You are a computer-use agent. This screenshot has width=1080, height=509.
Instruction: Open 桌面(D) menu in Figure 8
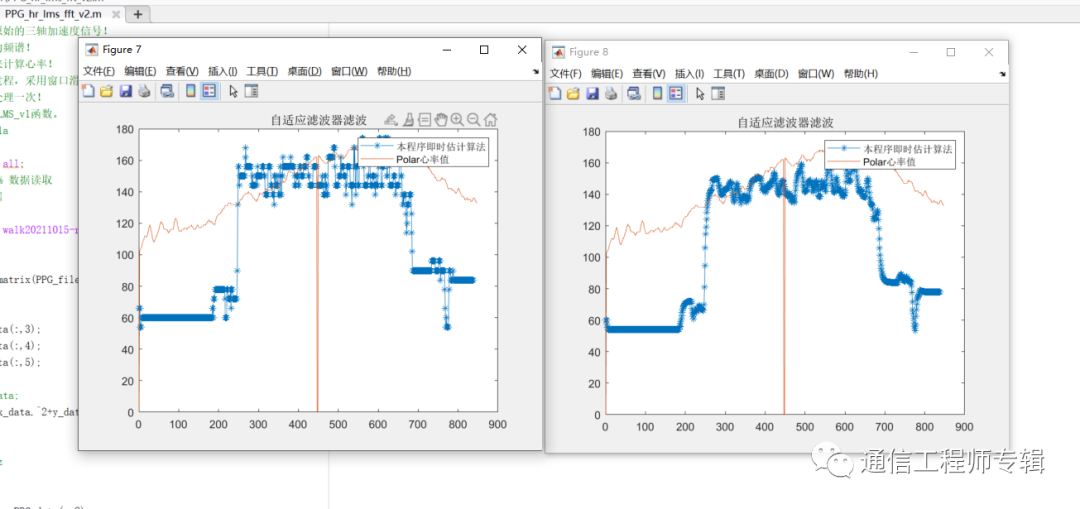pos(772,74)
